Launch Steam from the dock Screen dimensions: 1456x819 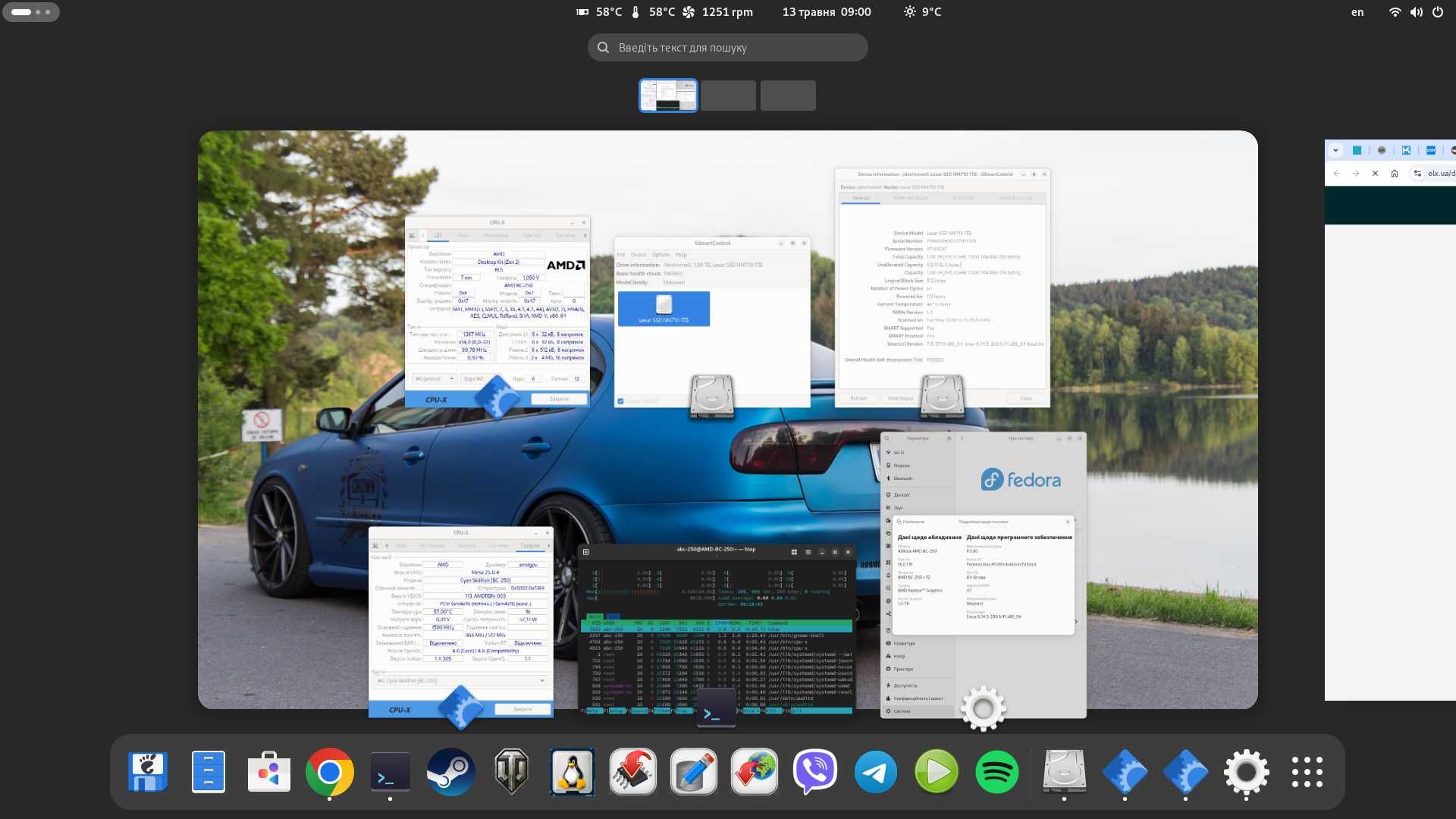click(x=451, y=772)
